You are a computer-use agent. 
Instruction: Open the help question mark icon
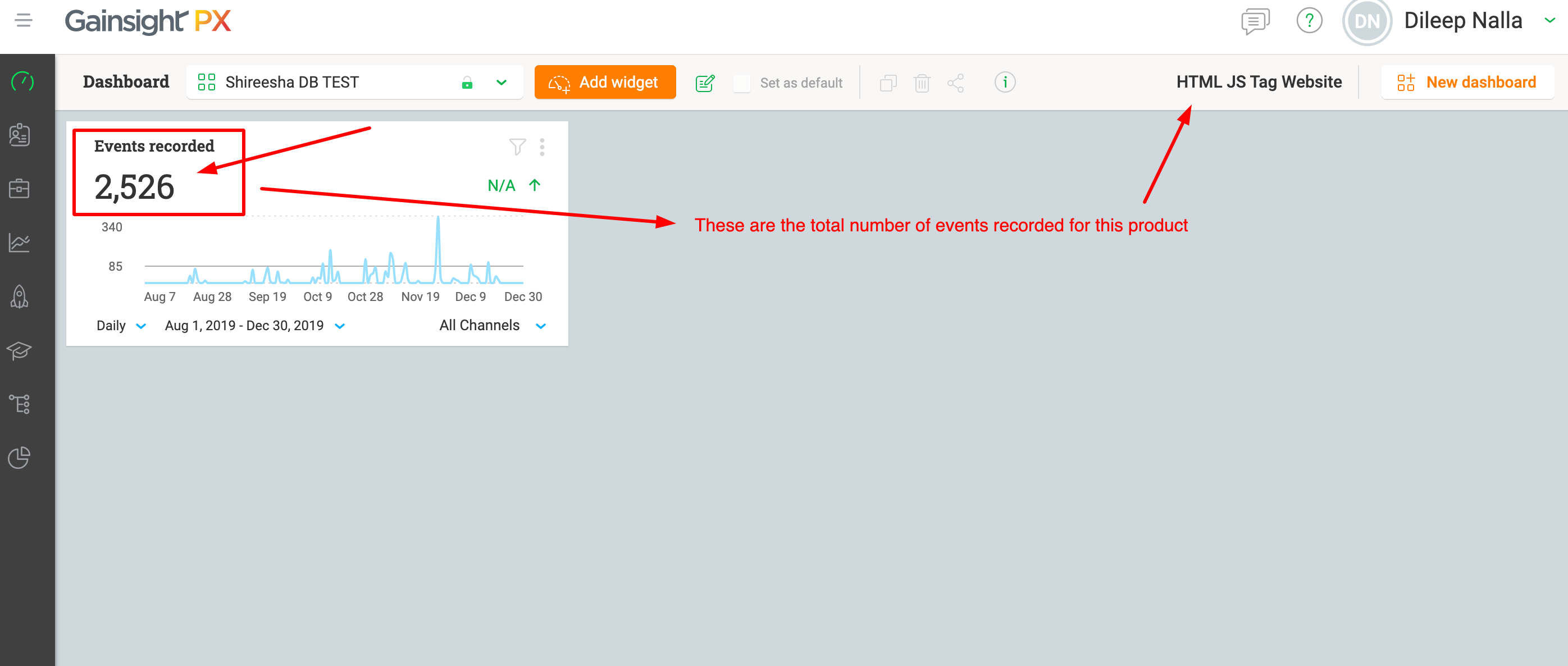1309,21
